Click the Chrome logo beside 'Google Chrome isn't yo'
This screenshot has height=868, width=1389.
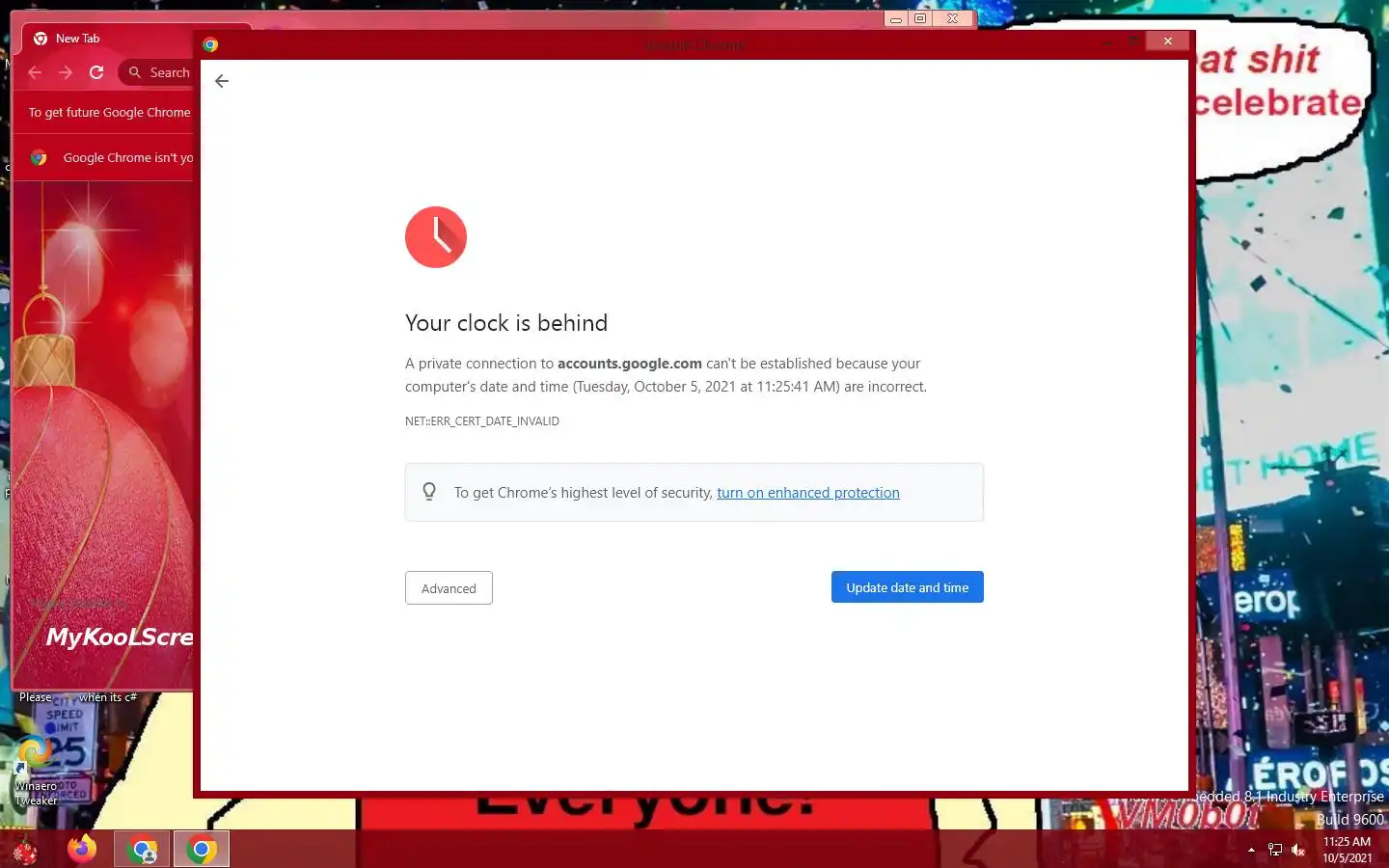click(39, 157)
